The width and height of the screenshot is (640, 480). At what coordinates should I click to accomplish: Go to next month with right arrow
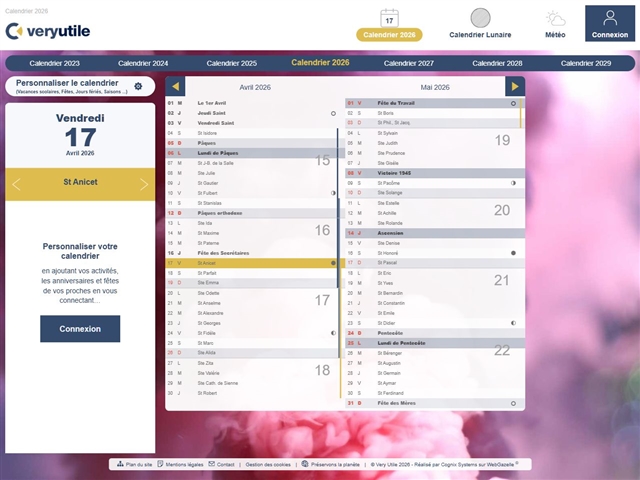515,87
